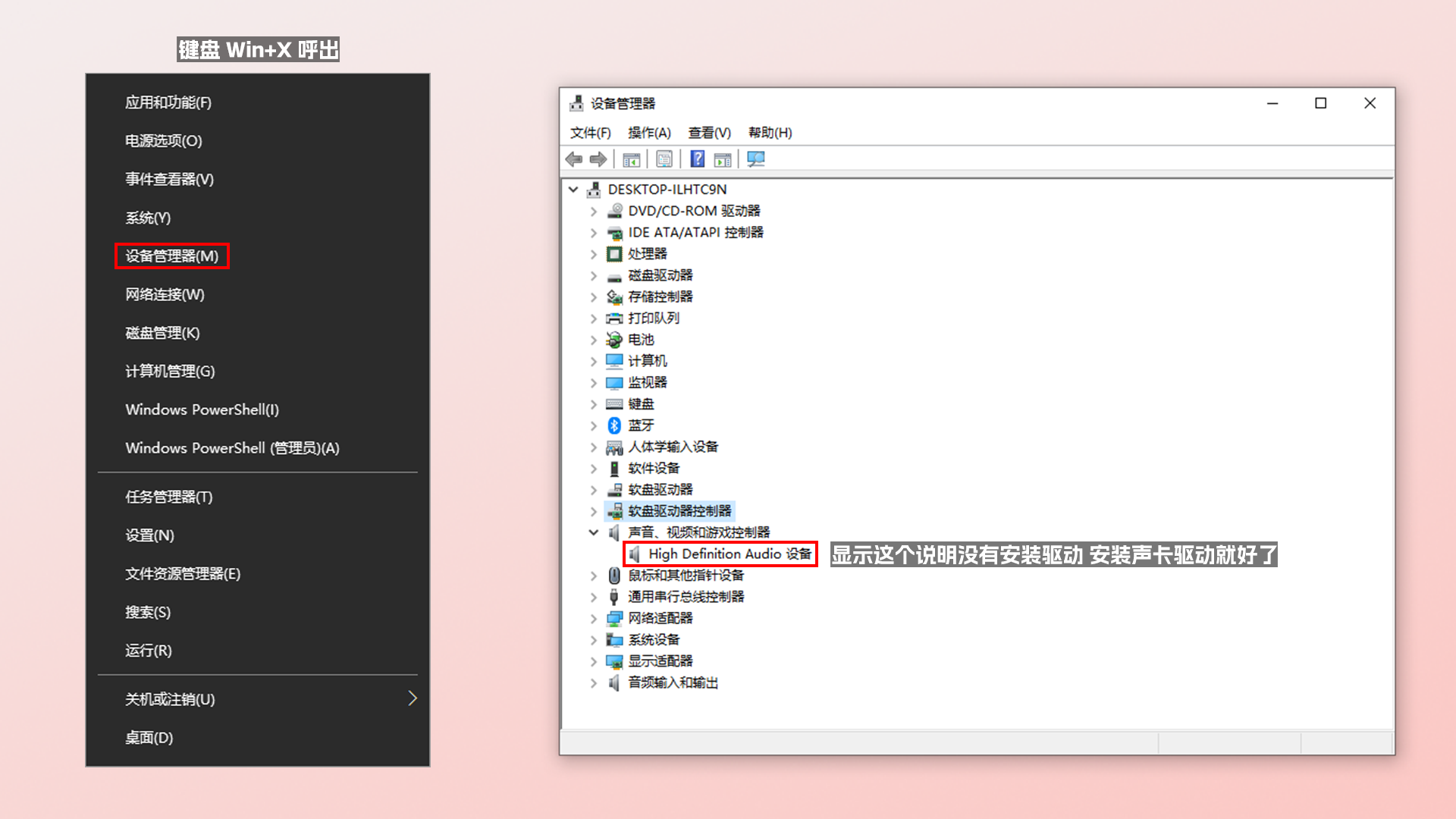This screenshot has height=819, width=1456.
Task: Open the 帮助(H) menu
Action: point(770,133)
